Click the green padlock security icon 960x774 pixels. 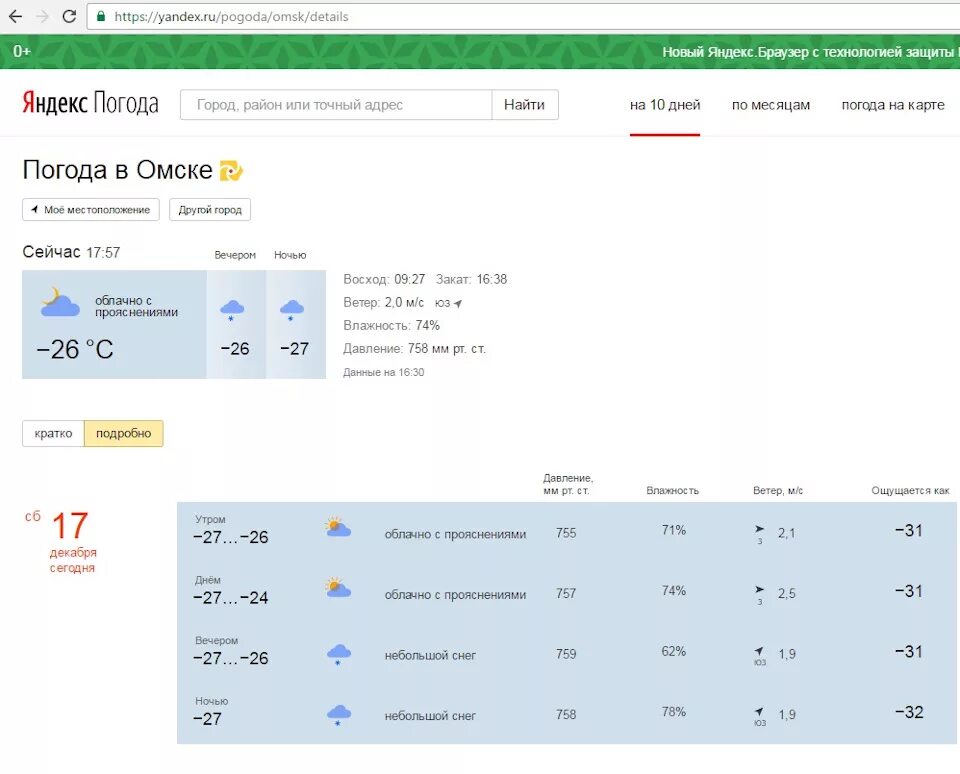101,17
